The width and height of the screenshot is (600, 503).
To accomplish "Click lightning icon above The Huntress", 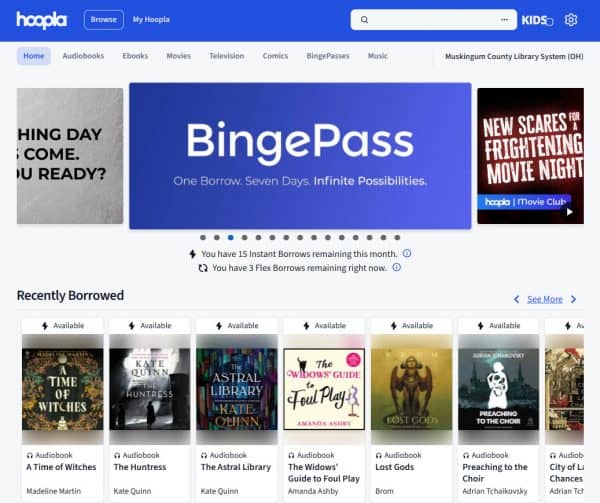I will click(132, 326).
